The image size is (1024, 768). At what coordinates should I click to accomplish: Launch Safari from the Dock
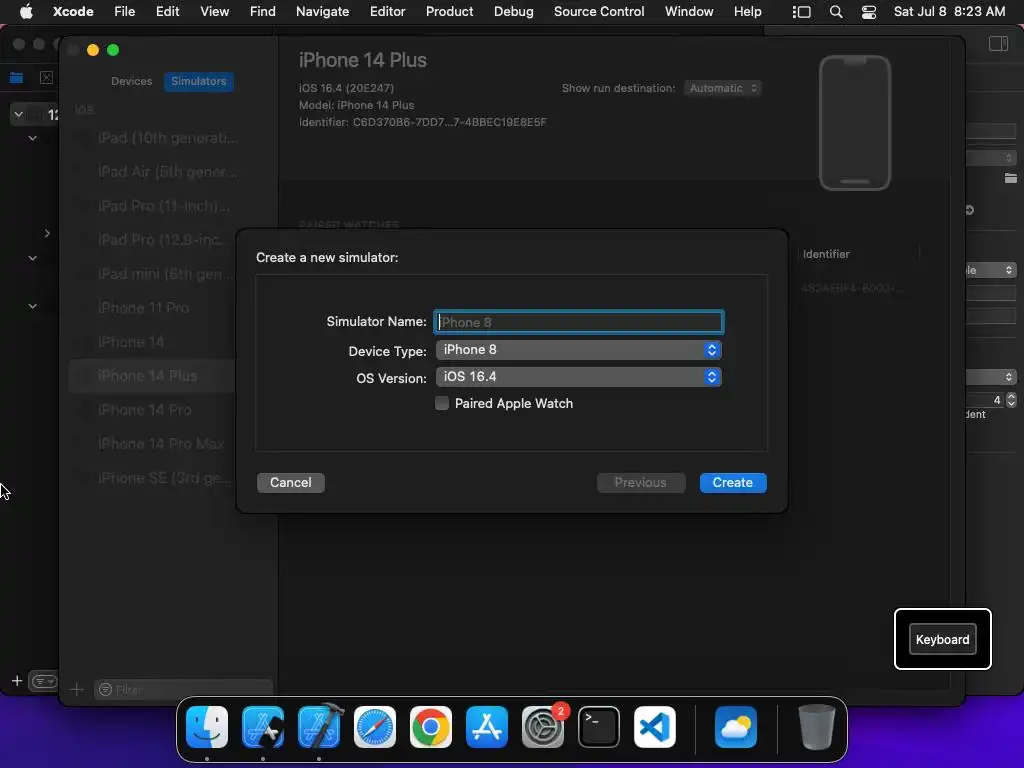(x=375, y=727)
